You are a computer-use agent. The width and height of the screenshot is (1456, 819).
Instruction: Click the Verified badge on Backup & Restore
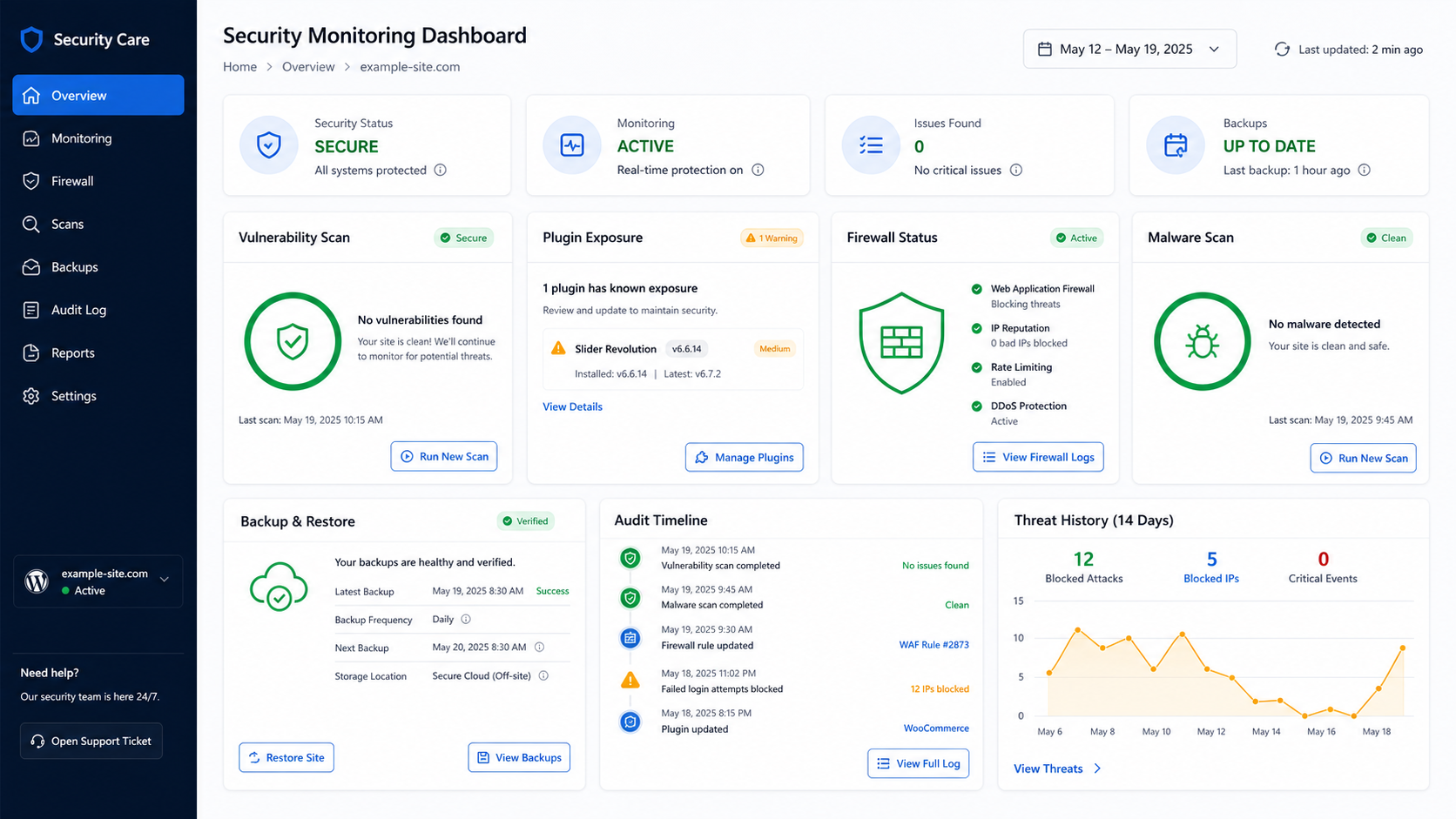525,521
